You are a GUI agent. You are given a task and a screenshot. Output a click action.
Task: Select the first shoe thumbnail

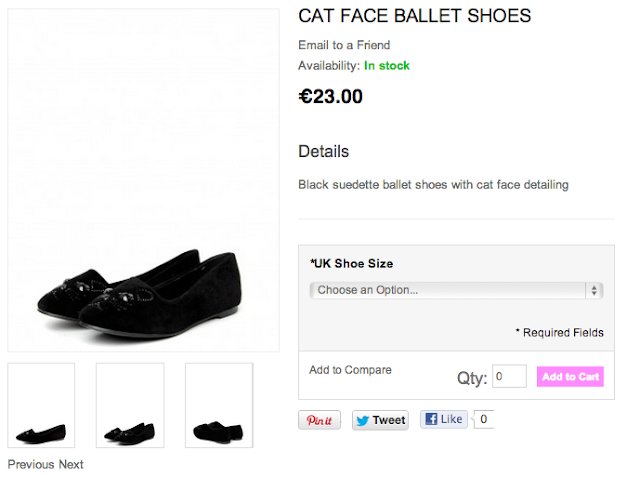point(41,405)
